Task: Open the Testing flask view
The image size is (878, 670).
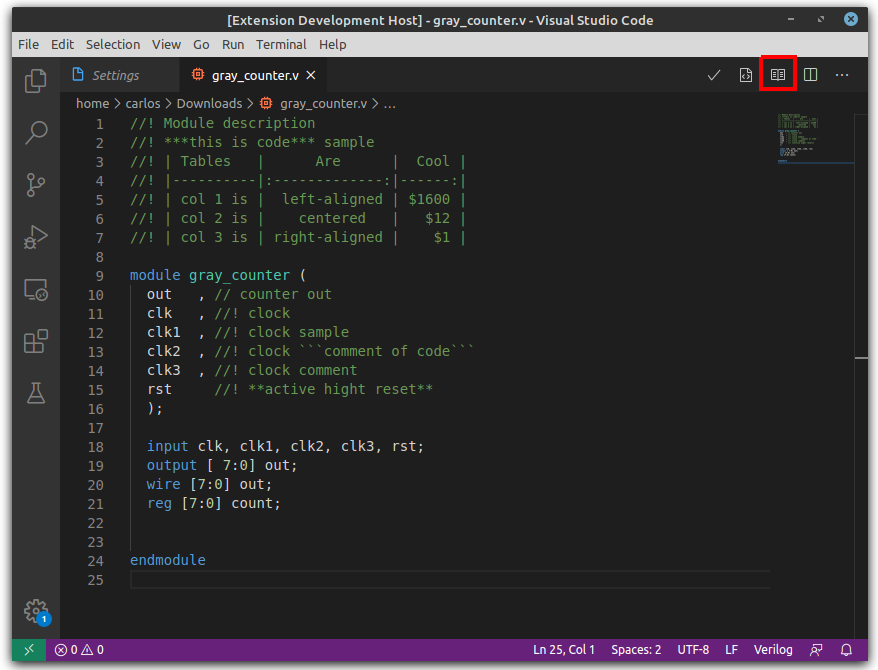Action: pyautogui.click(x=36, y=393)
